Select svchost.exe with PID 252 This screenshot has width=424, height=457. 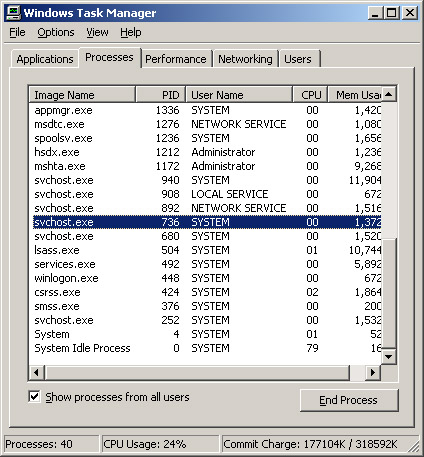tap(207, 320)
